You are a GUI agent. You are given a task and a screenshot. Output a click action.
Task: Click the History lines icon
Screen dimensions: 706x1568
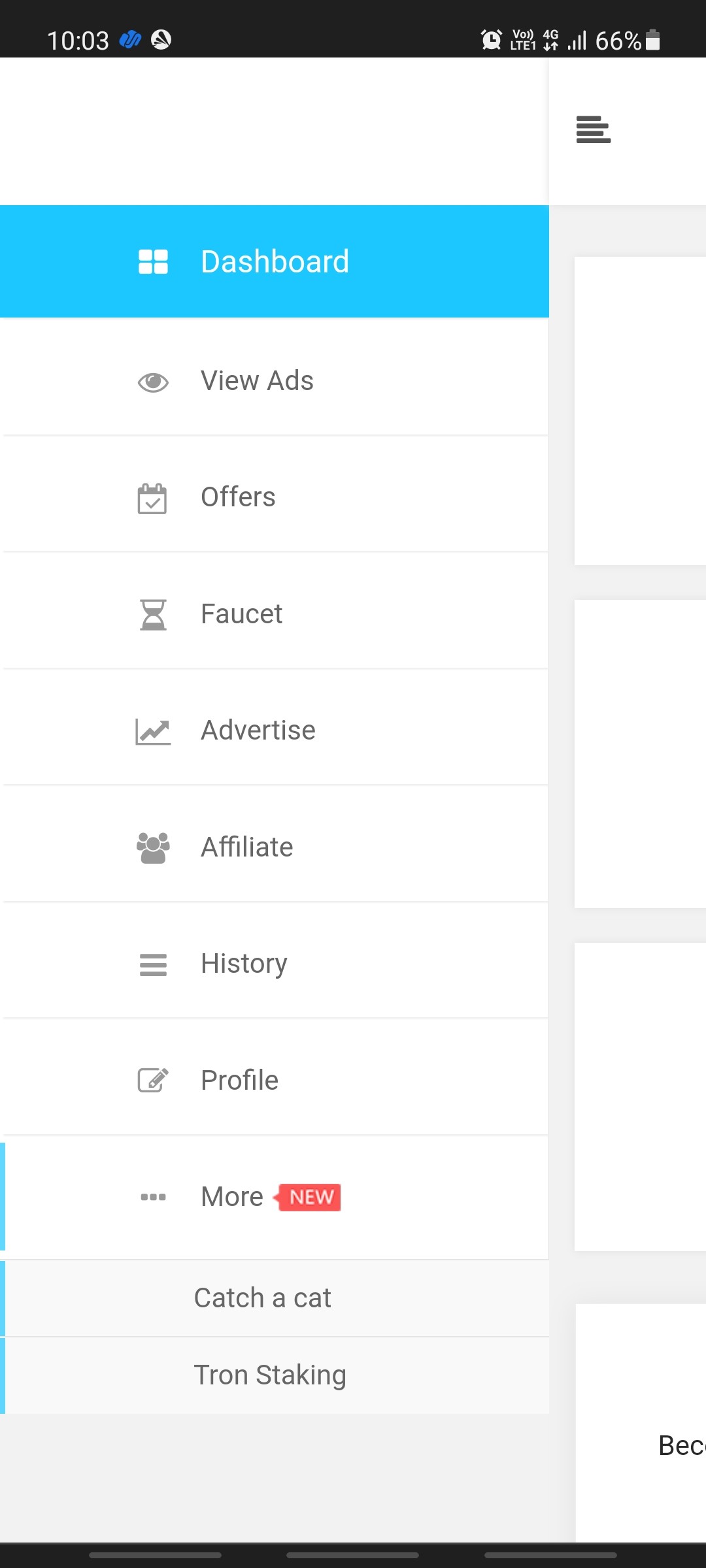(x=153, y=964)
